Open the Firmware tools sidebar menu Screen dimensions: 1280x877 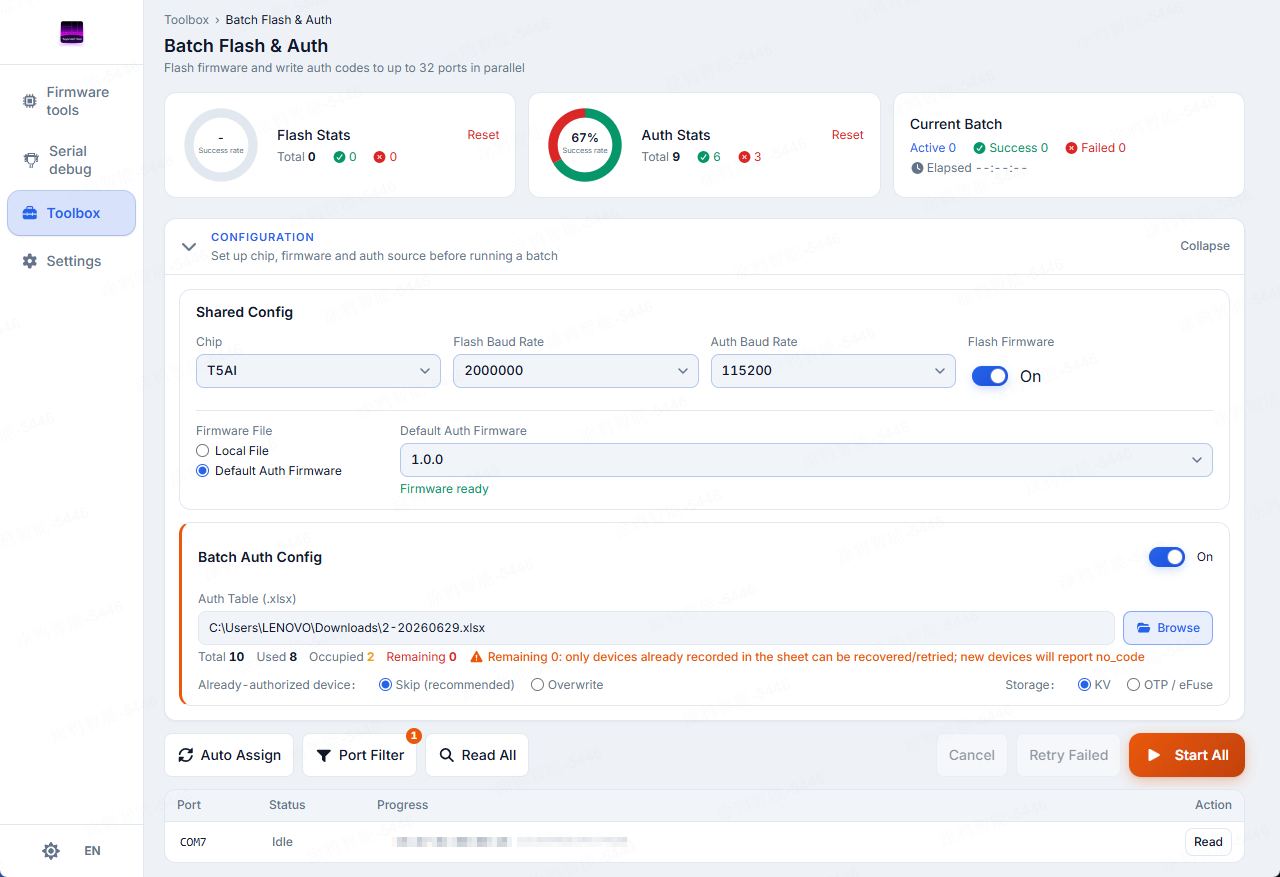point(71,101)
